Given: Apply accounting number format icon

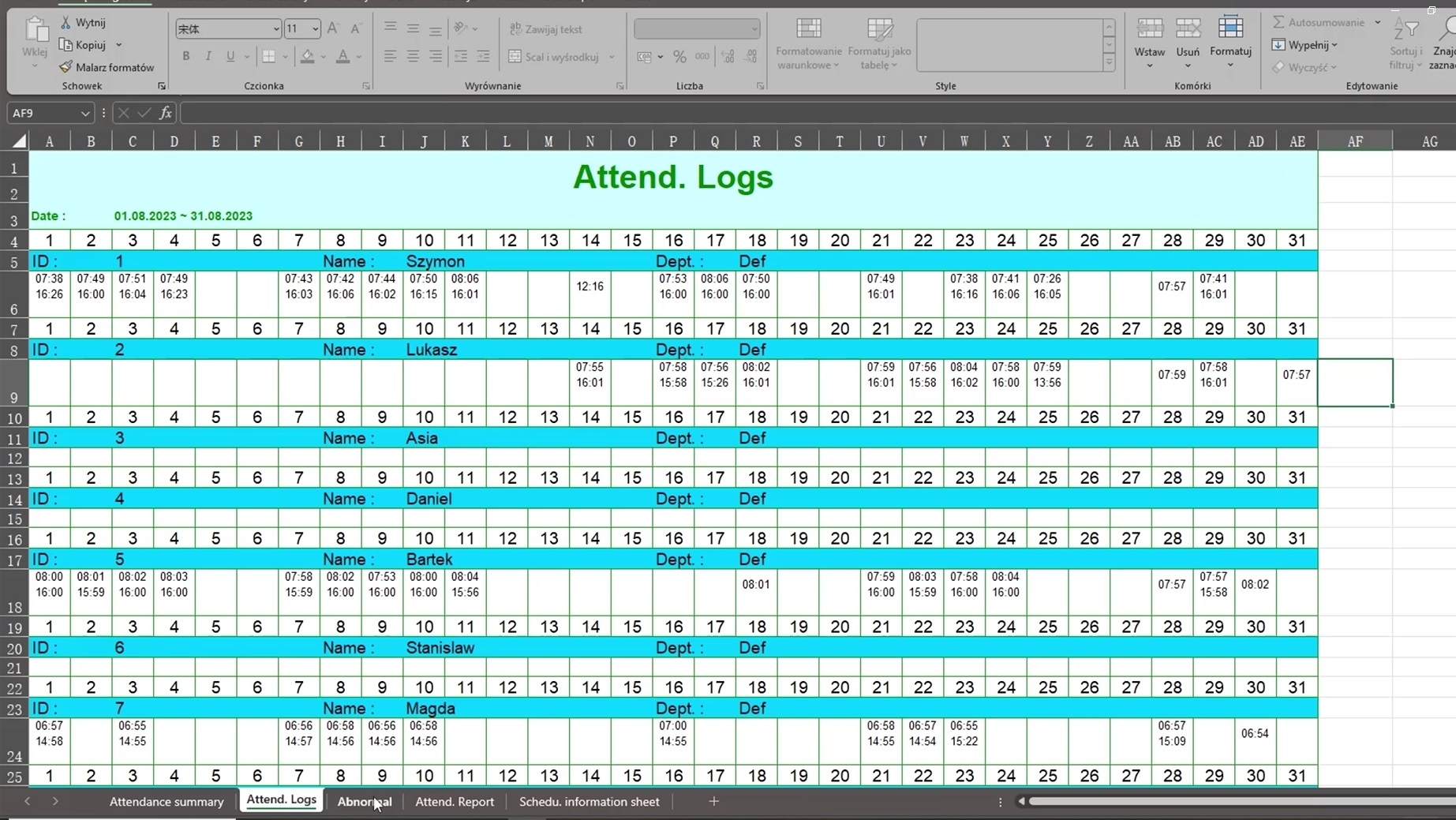Looking at the screenshot, I should pos(645,57).
